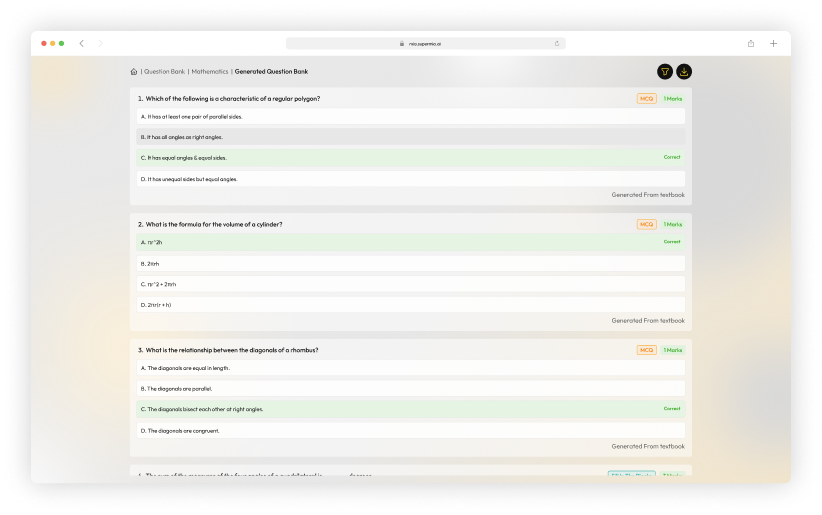Screen dimensions: 822x515
Task: Open Question Bank breadcrumb link
Action: (165, 72)
